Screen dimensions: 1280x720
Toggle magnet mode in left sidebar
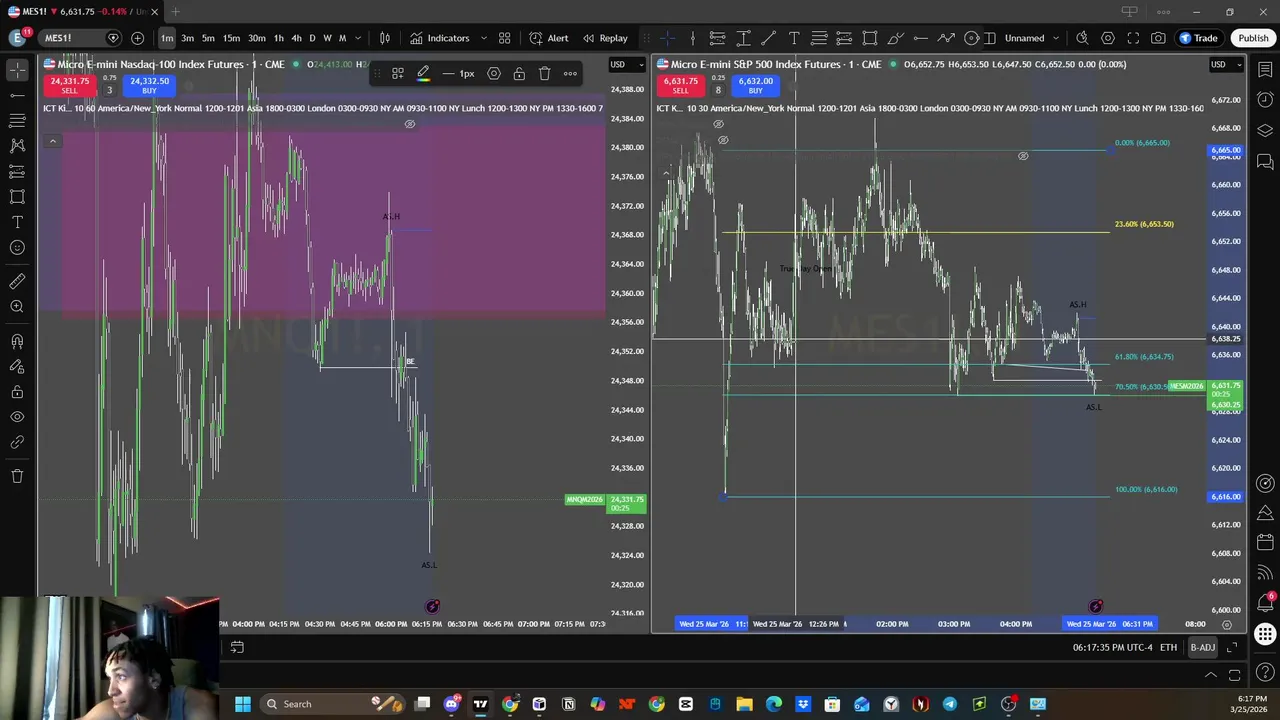click(x=17, y=341)
